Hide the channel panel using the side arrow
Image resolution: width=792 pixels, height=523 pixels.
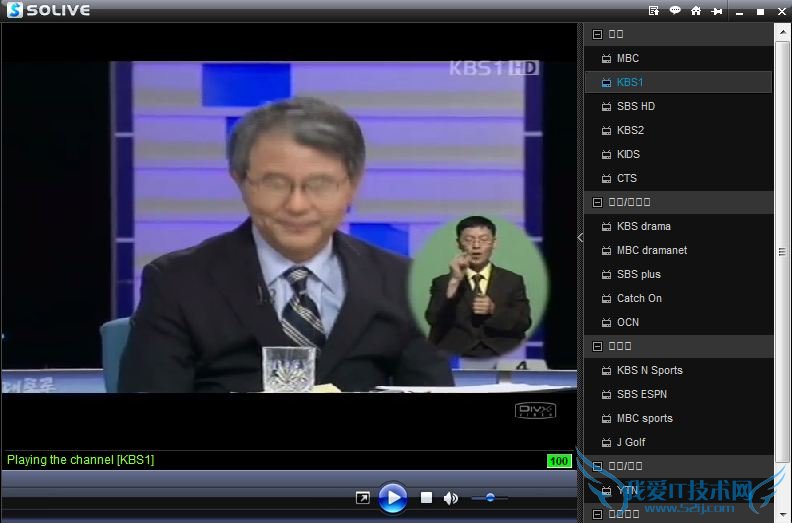click(579, 237)
